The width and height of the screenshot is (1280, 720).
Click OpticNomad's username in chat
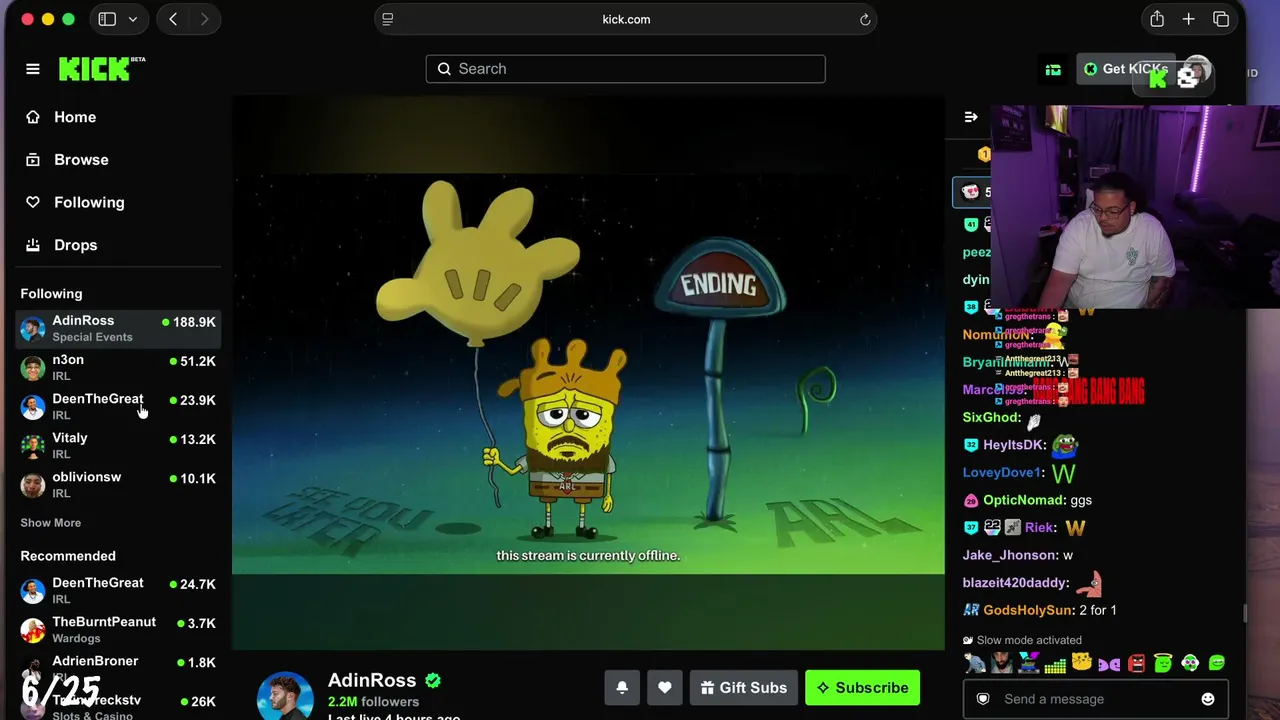click(1024, 500)
